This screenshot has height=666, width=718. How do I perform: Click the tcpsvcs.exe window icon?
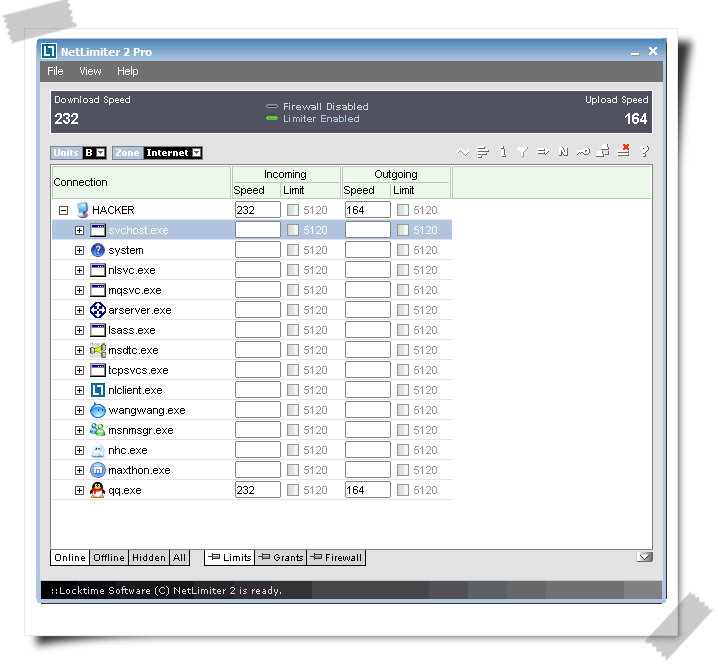[x=98, y=370]
